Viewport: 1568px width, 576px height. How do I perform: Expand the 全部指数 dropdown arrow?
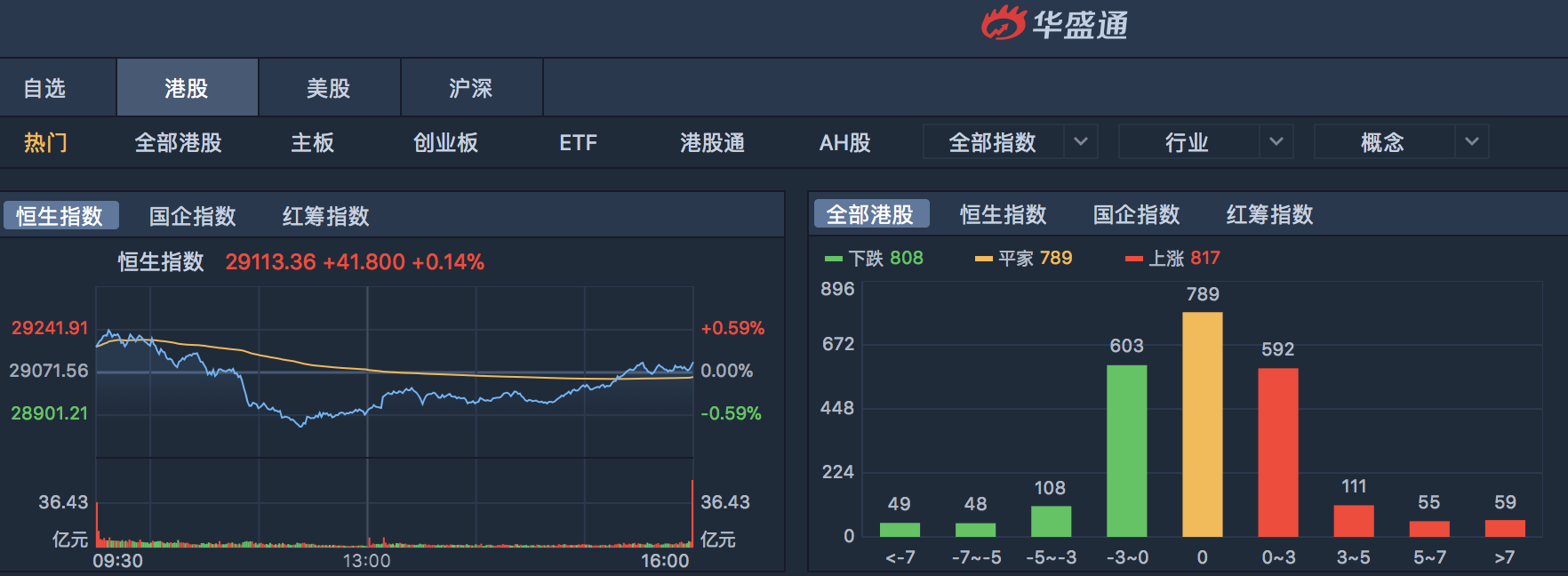pos(1080,142)
